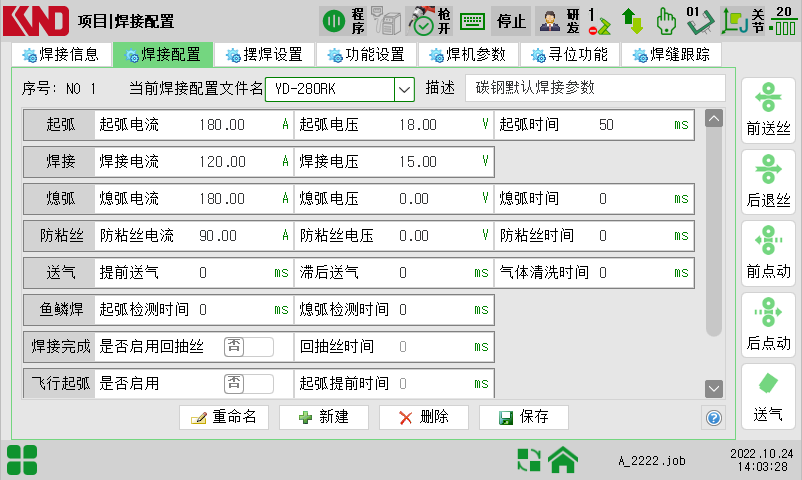Image resolution: width=802 pixels, height=480 pixels.
Task: Expand the welding config file name dropdown
Action: click(404, 90)
